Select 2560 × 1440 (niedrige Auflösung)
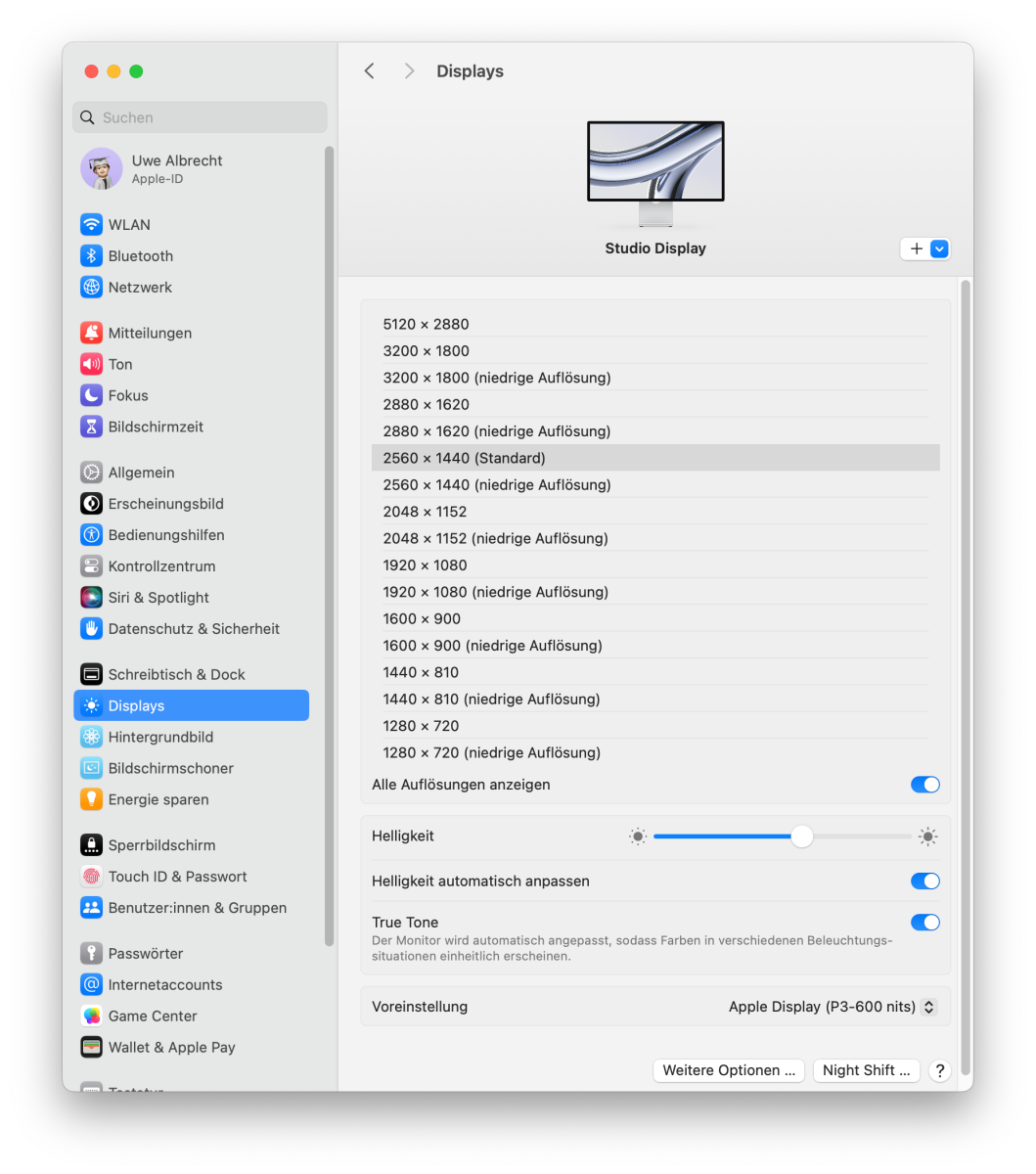The height and width of the screenshot is (1174, 1036). click(x=655, y=485)
